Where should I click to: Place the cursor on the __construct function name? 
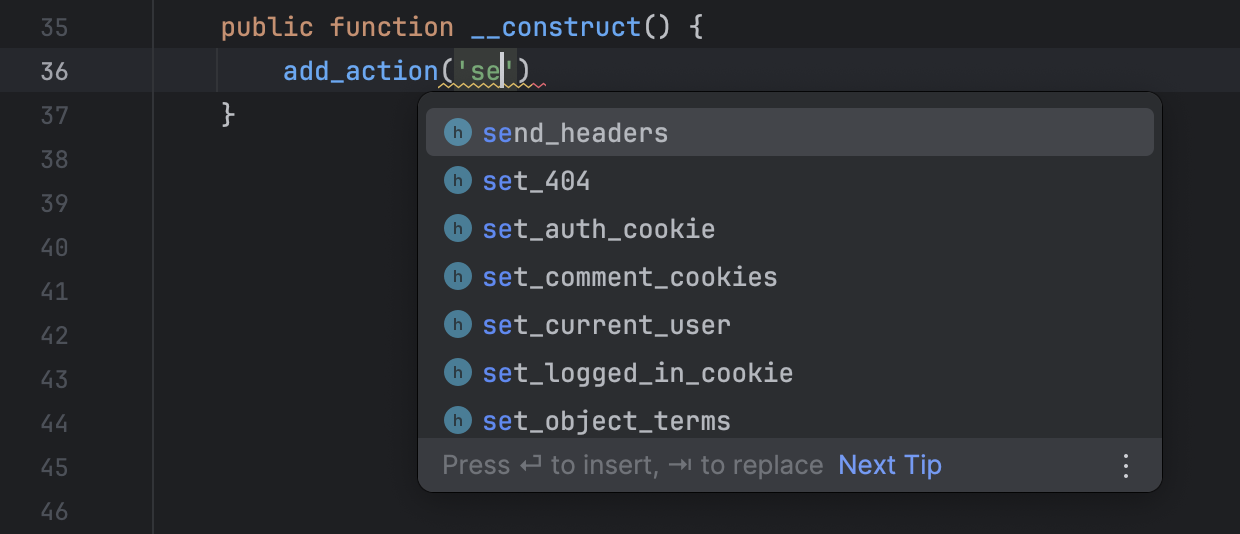point(555,27)
